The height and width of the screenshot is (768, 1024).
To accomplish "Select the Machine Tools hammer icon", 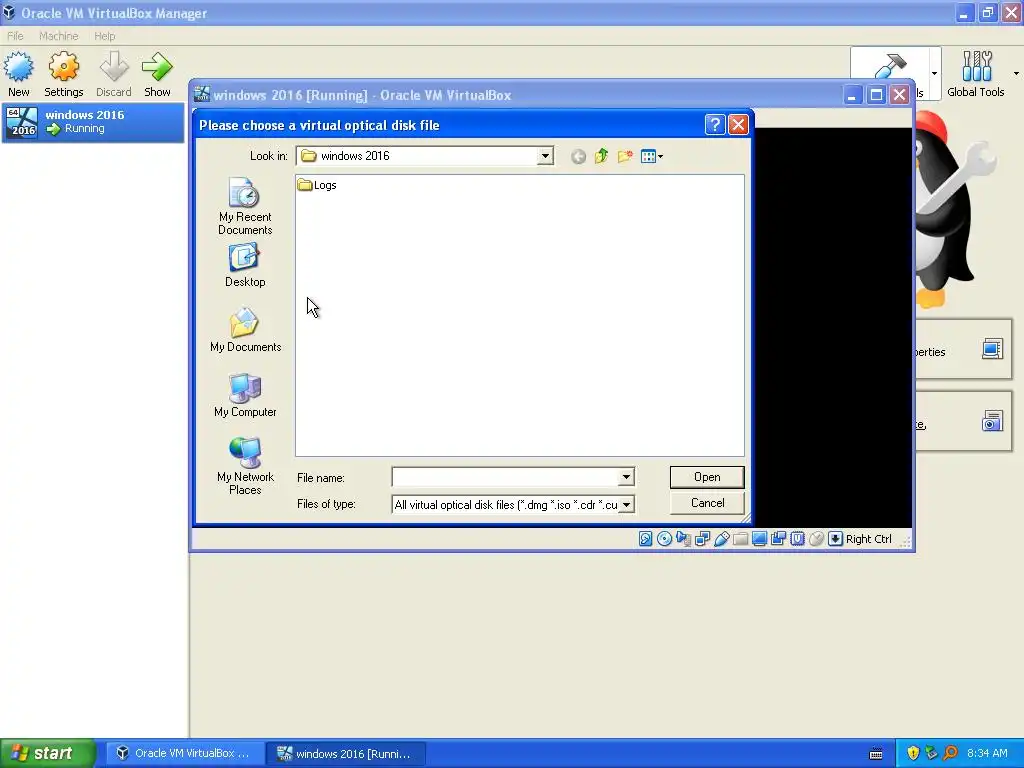I will [x=890, y=65].
